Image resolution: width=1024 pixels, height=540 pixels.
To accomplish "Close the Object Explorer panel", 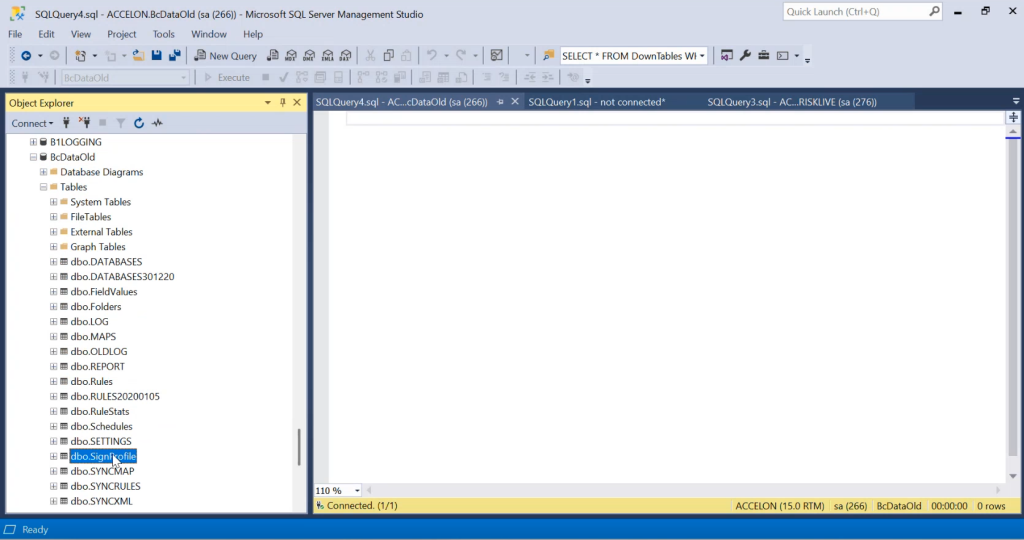I will tap(297, 103).
